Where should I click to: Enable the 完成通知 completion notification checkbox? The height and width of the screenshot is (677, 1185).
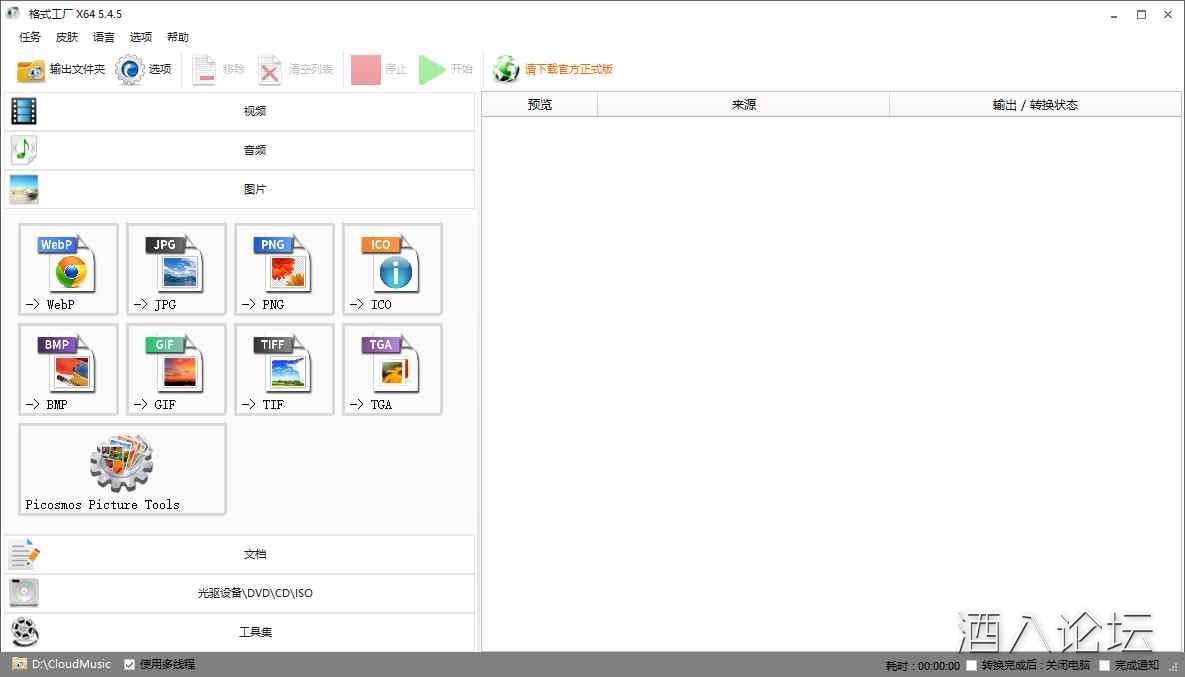[x=1103, y=664]
